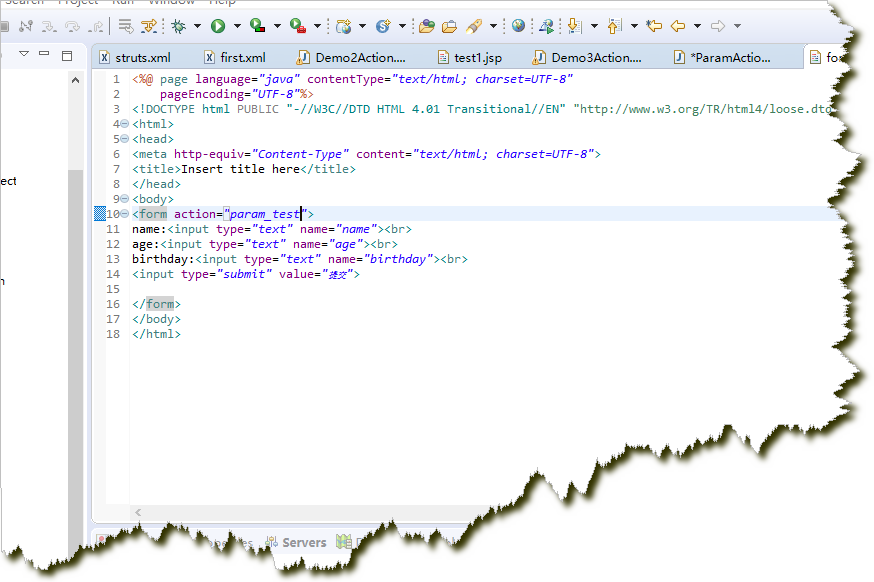Click the DOCTYPE declaration on line 3
This screenshot has width=874, height=582.
point(483,109)
